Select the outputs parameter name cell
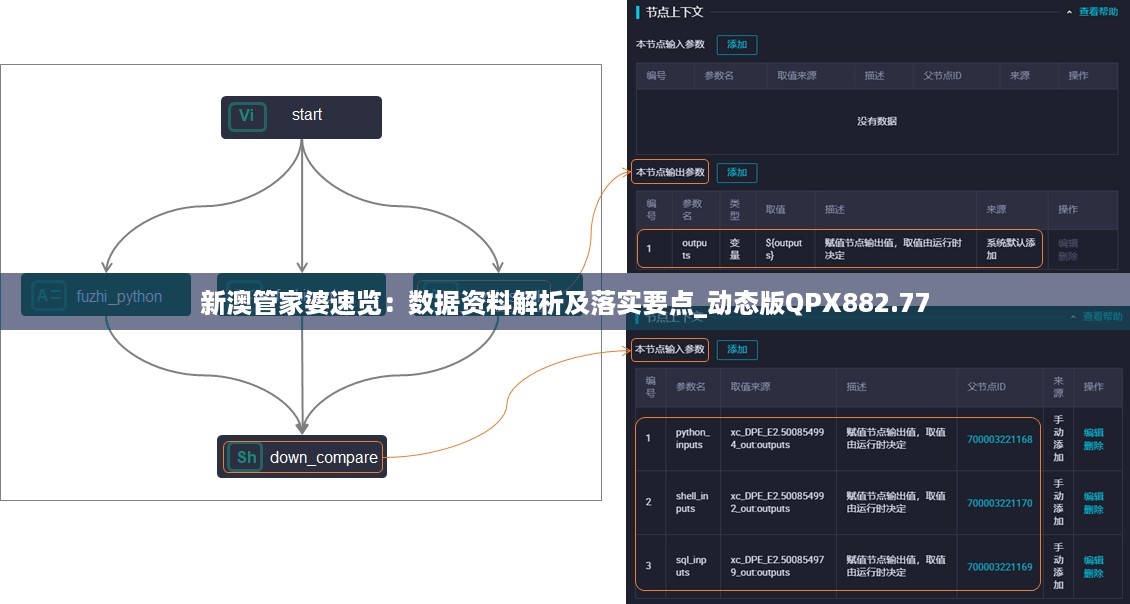The image size is (1130, 604). [695, 249]
